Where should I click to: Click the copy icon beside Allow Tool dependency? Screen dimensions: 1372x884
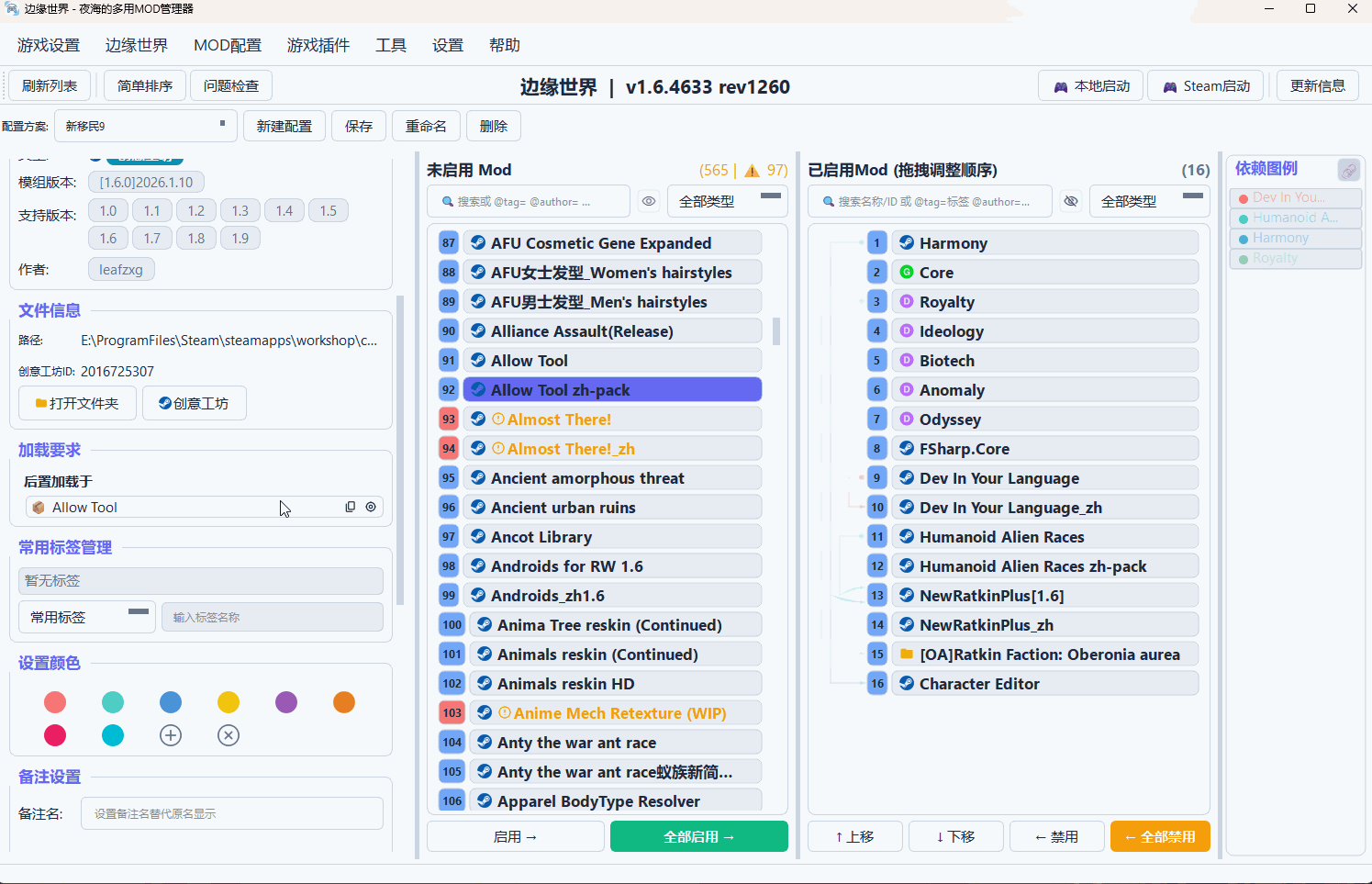(350, 507)
